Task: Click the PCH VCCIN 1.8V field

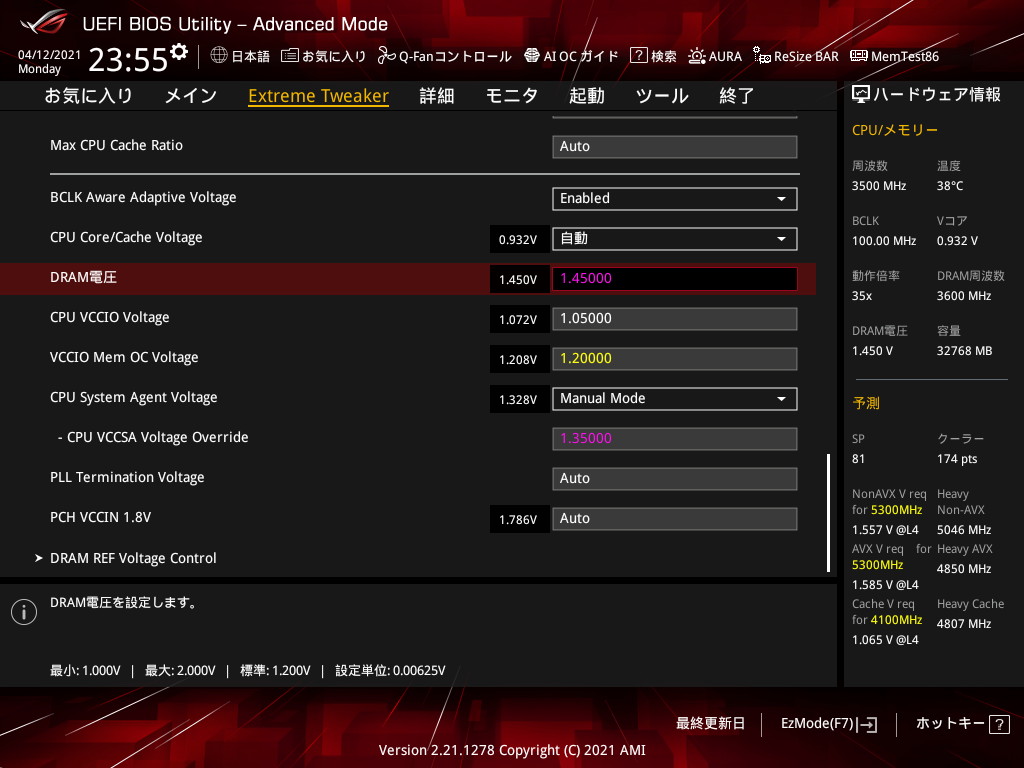Action: (x=675, y=519)
